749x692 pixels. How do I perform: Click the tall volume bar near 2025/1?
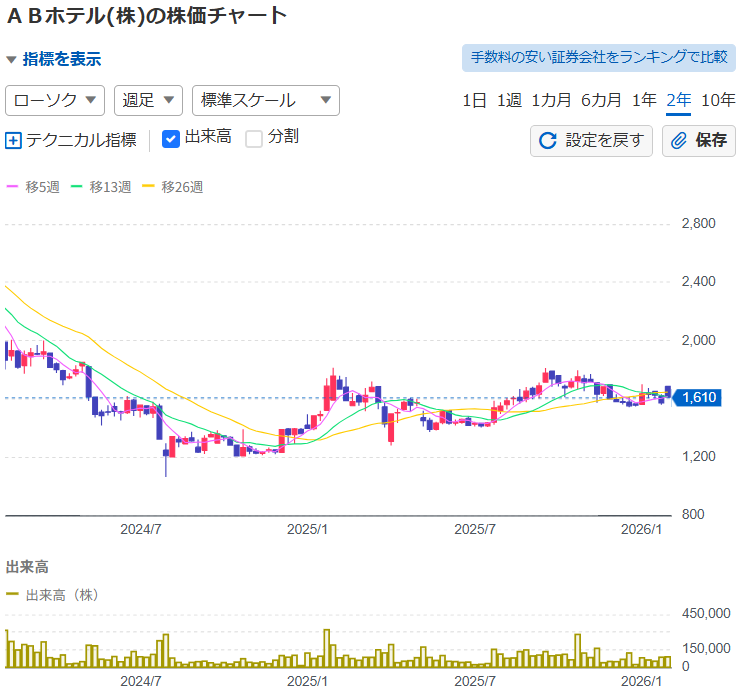327,650
